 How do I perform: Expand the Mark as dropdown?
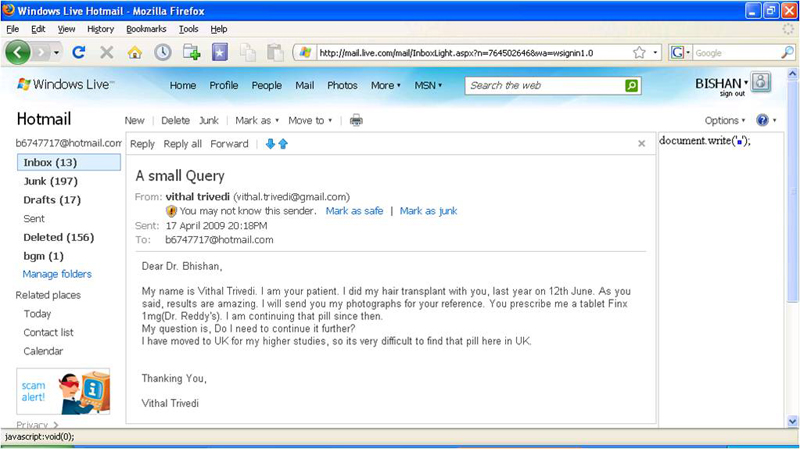coord(257,120)
